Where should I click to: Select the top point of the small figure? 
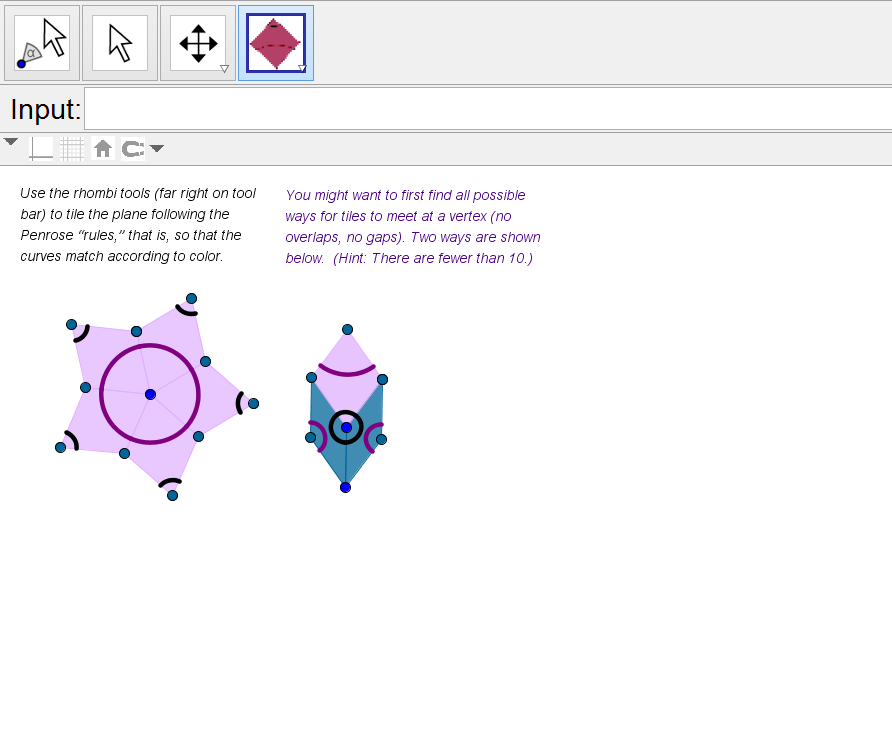(x=348, y=329)
